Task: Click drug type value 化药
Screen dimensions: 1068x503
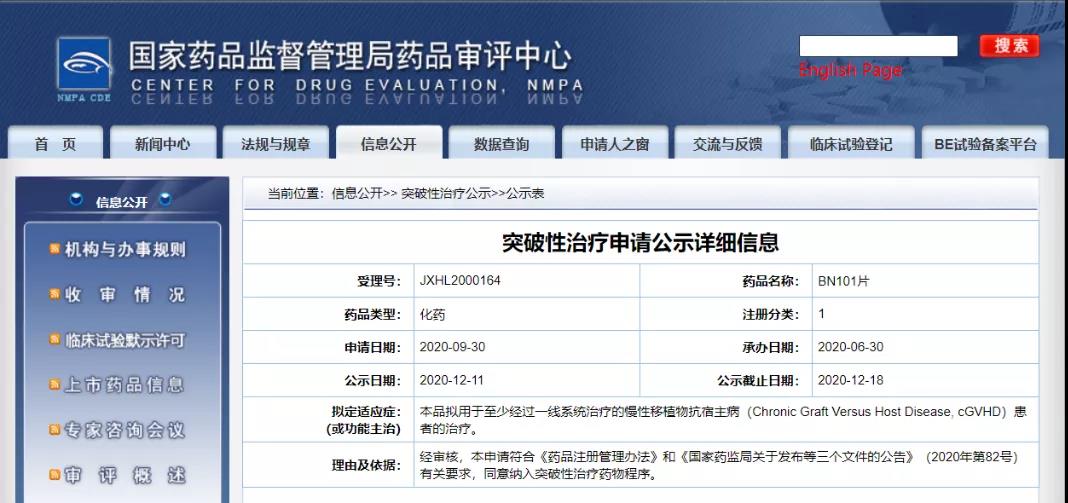Action: 433,314
